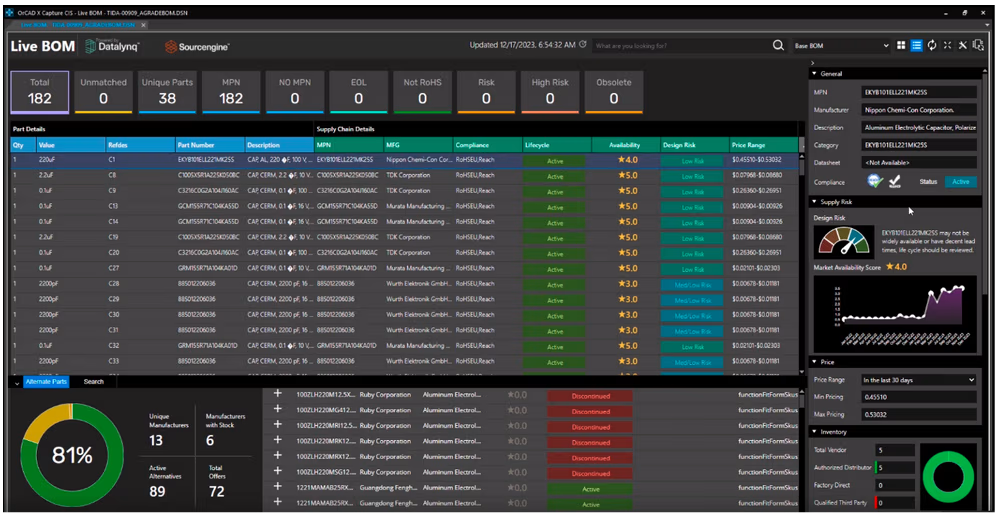
Task: Click the RoHS checkmark compliance icon
Action: 894,182
